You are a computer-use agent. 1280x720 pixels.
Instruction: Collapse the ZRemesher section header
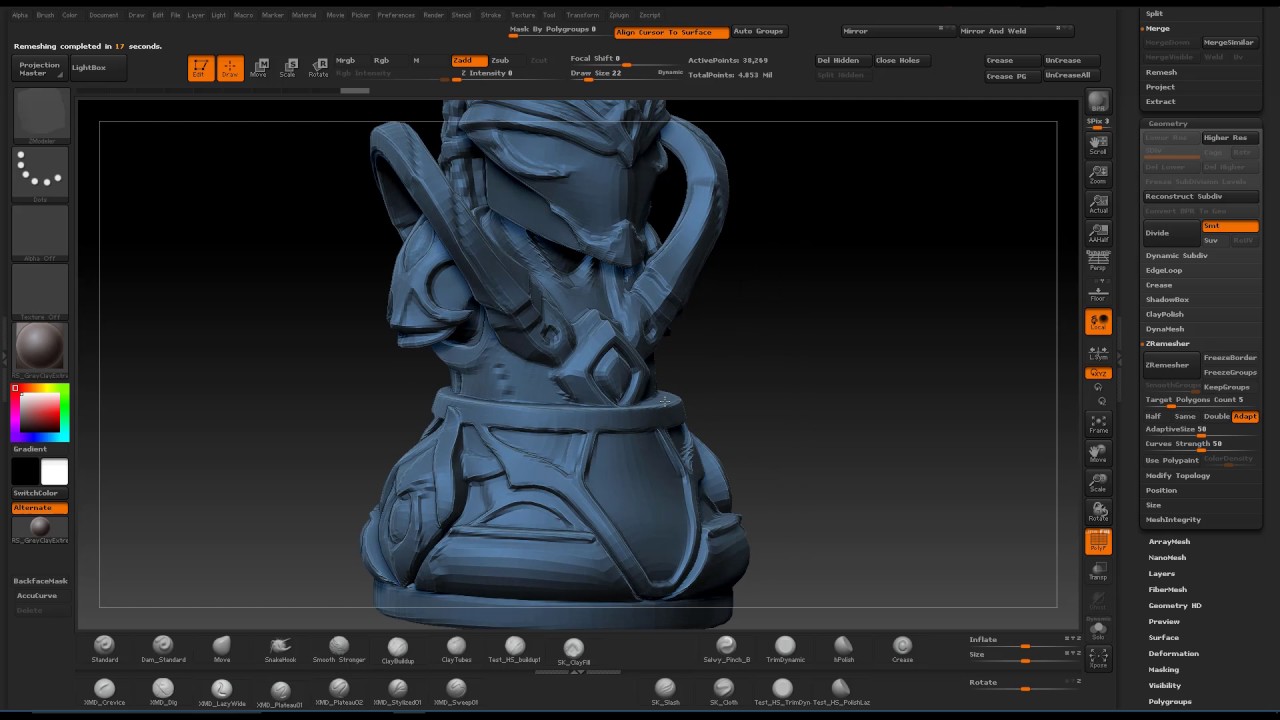[1167, 343]
